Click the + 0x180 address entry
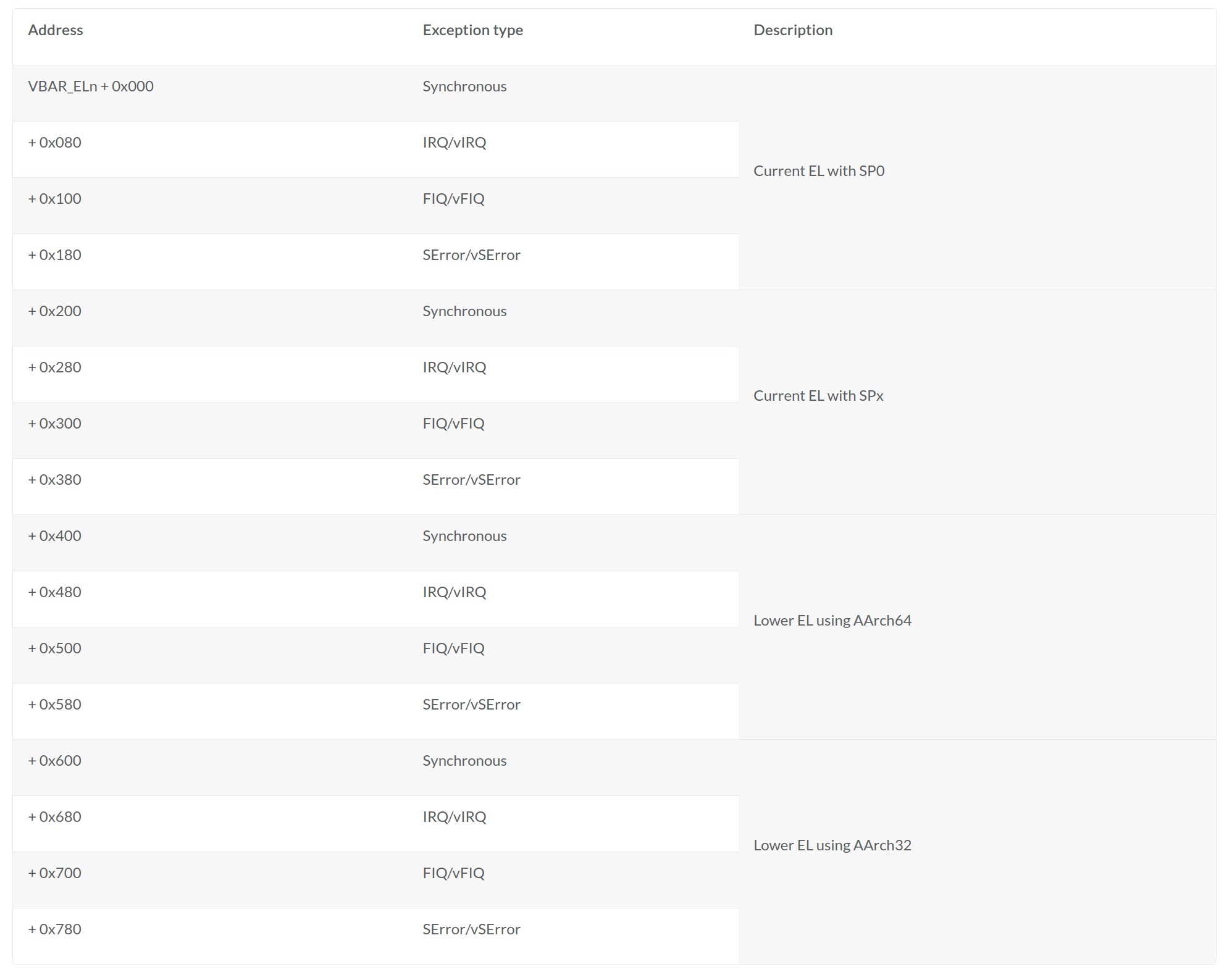Viewport: 1232px width, 972px height. (54, 255)
